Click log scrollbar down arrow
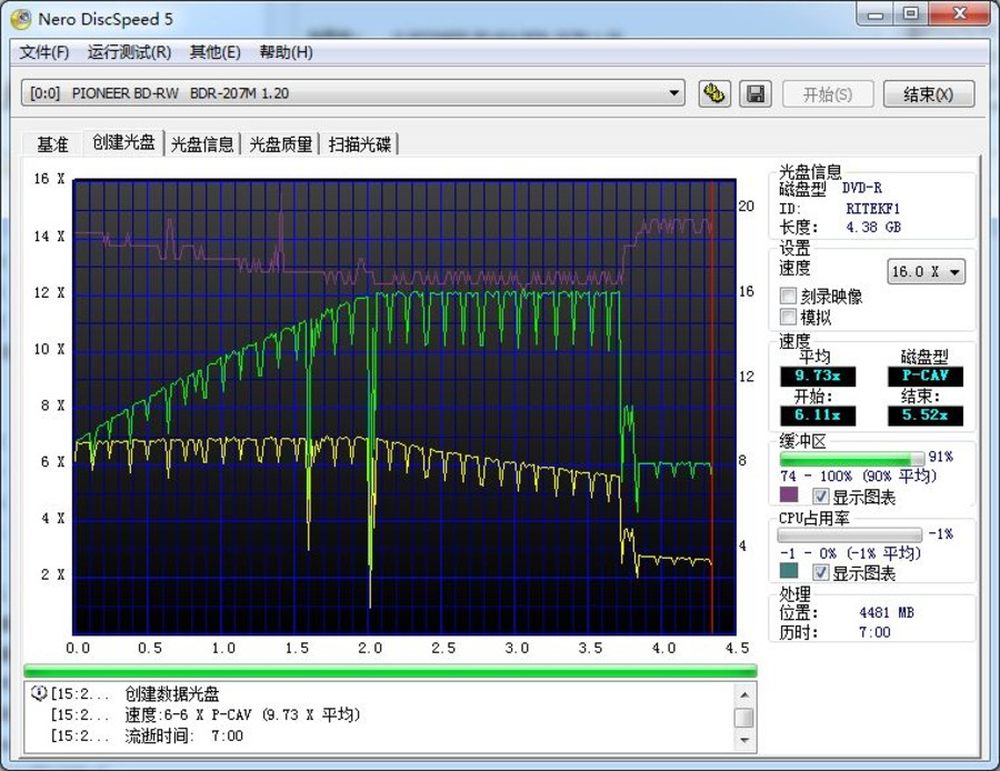 click(744, 740)
